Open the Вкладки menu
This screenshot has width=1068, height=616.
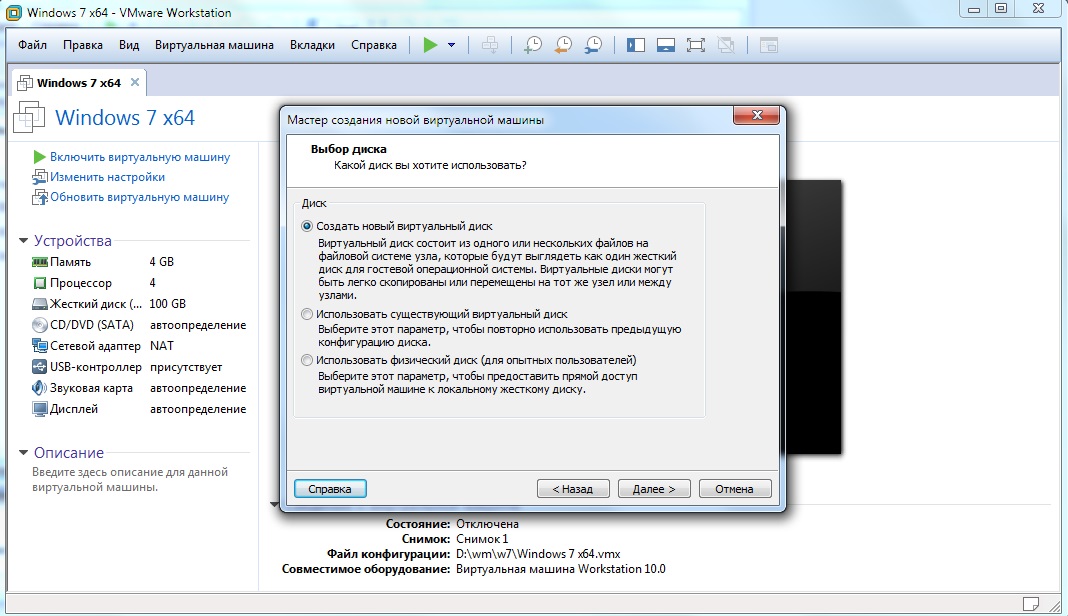tap(312, 45)
